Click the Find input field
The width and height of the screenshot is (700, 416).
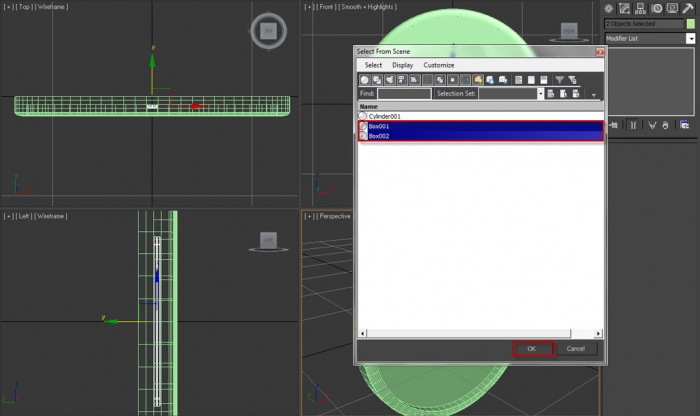point(404,94)
